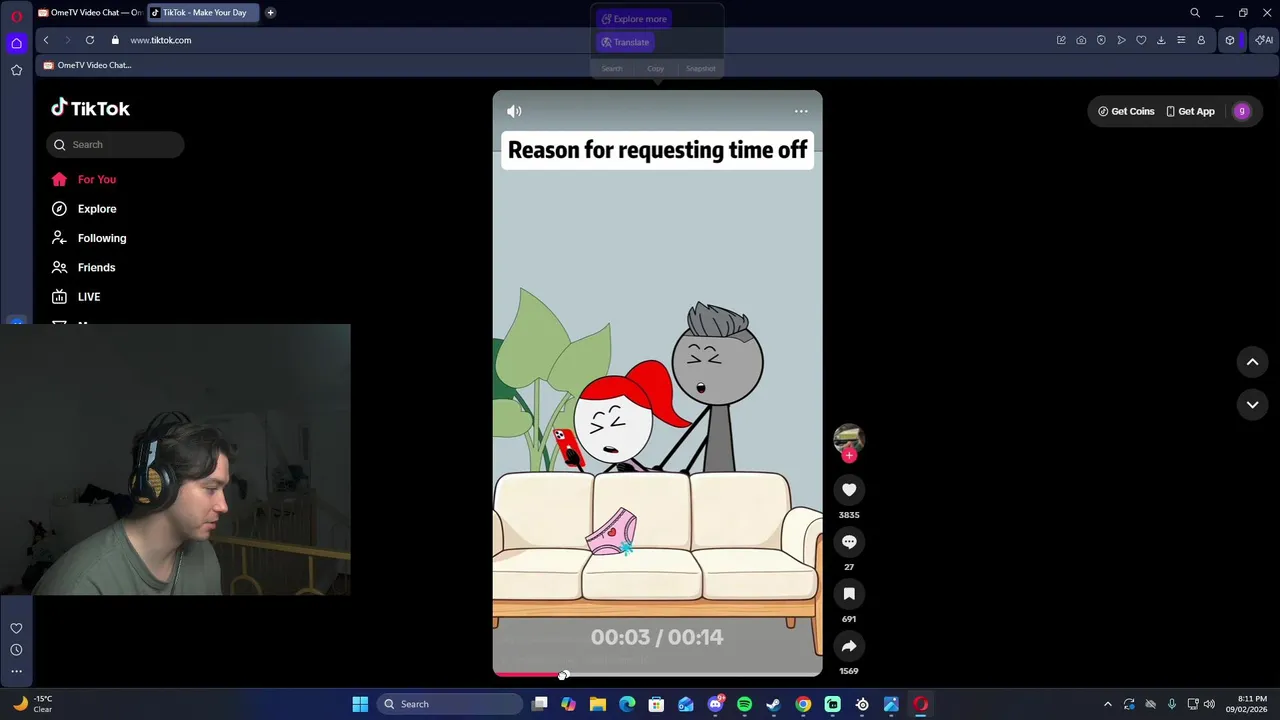
Task: Click the send arrow icon in toolbar
Action: [1121, 40]
